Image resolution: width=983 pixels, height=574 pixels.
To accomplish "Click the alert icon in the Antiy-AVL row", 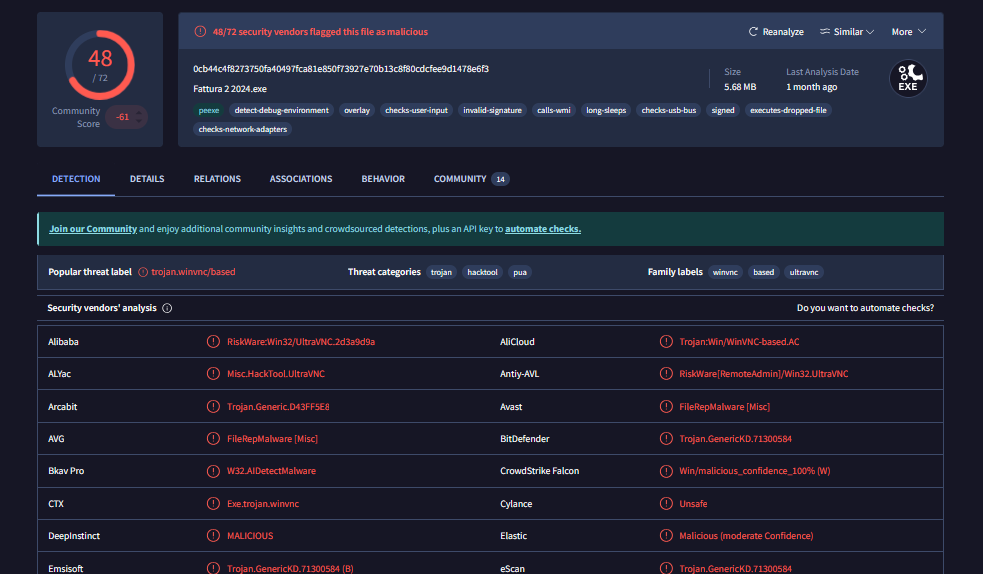I will point(666,373).
